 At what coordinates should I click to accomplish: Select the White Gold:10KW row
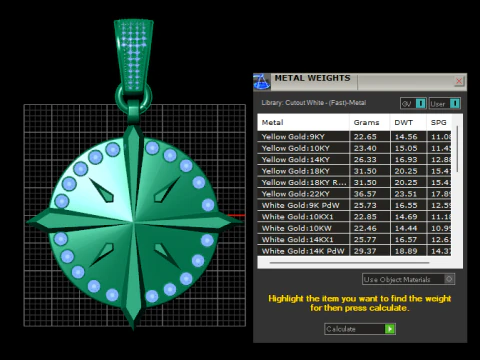click(x=354, y=228)
